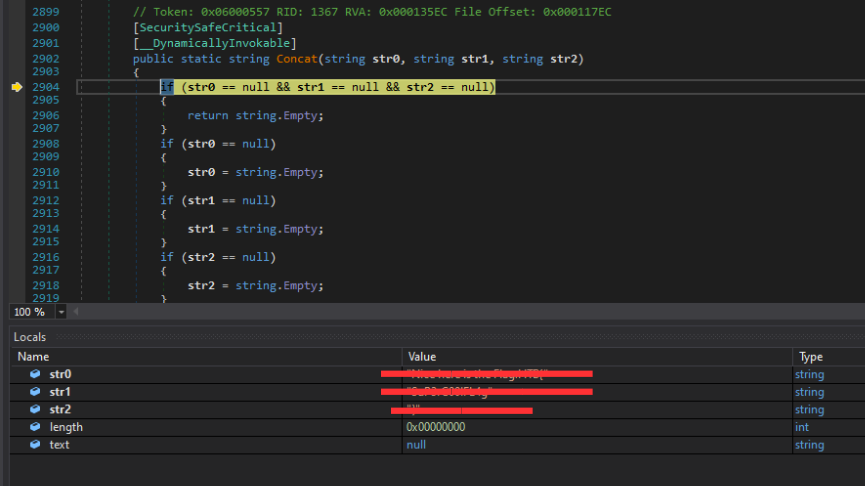Click the __DynamicallyInvokable attribute

pos(214,43)
